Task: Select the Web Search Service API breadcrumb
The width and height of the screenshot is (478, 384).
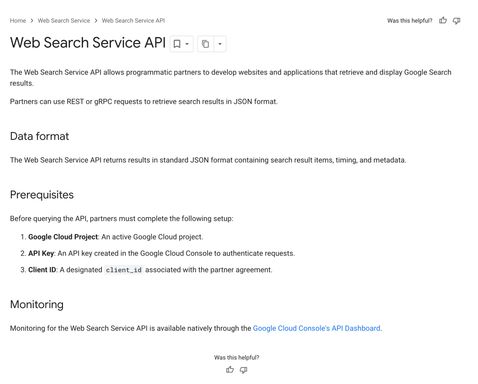Action: point(133,21)
